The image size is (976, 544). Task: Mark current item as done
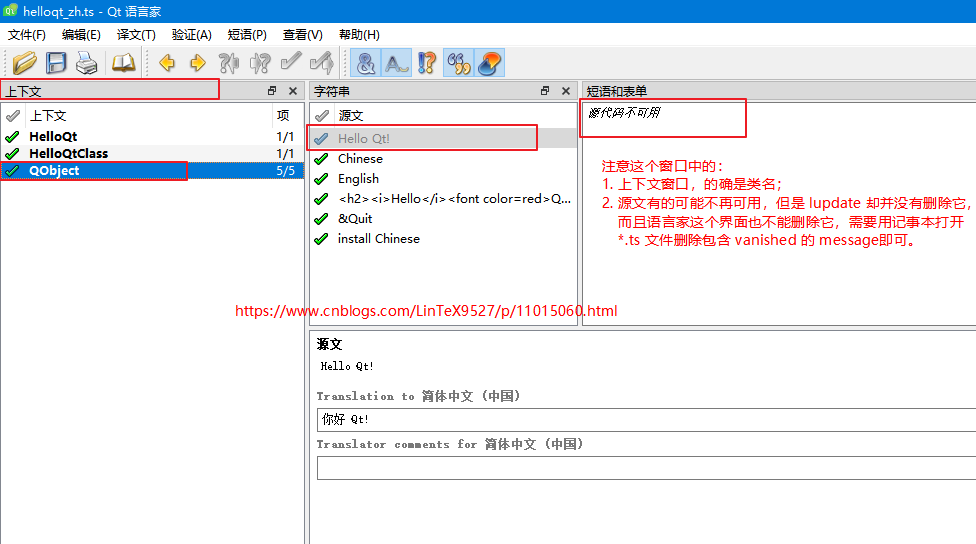[x=291, y=63]
